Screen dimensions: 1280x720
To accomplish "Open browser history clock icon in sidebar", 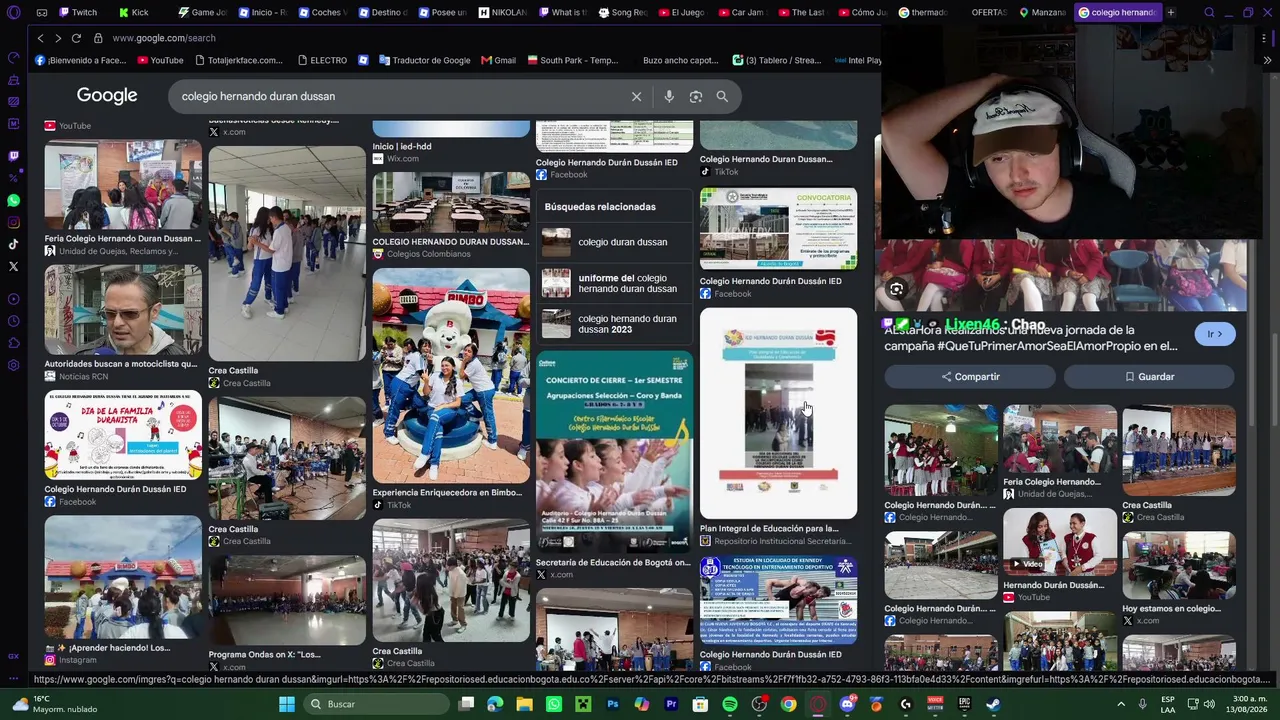I will [x=13, y=321].
